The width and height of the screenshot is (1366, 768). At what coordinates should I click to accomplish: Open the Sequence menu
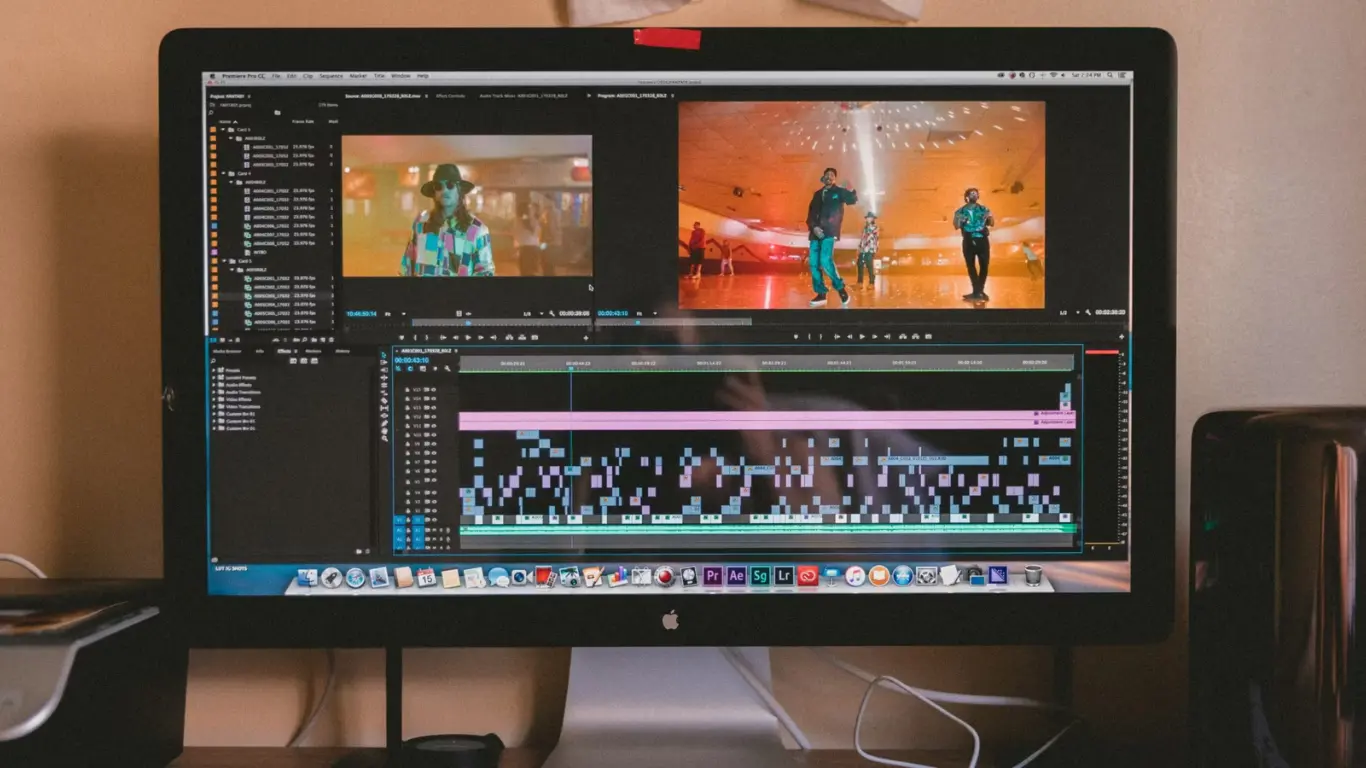331,76
